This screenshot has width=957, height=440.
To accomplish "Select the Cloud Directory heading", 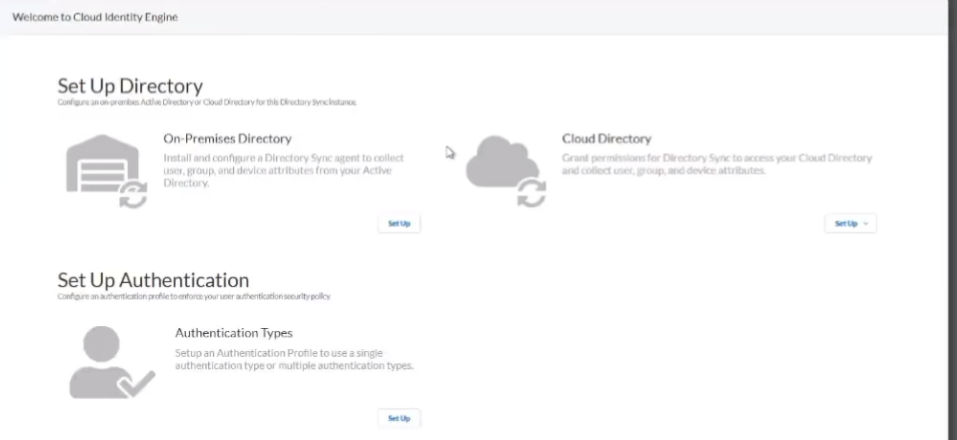I will pos(607,139).
